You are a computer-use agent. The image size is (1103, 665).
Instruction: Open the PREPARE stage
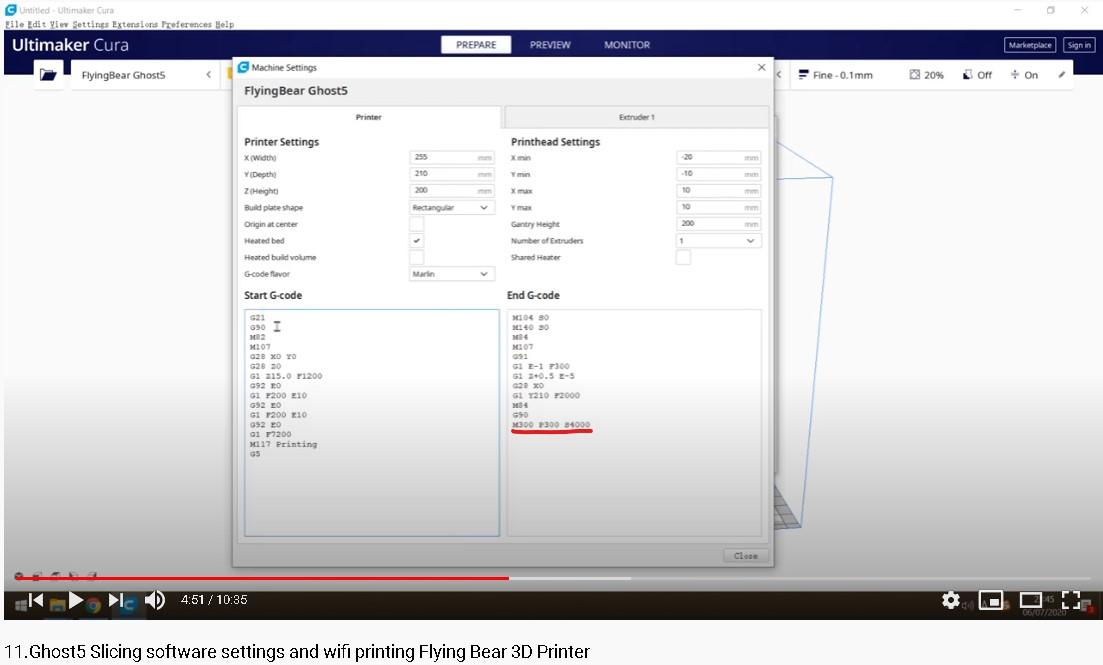[x=476, y=44]
